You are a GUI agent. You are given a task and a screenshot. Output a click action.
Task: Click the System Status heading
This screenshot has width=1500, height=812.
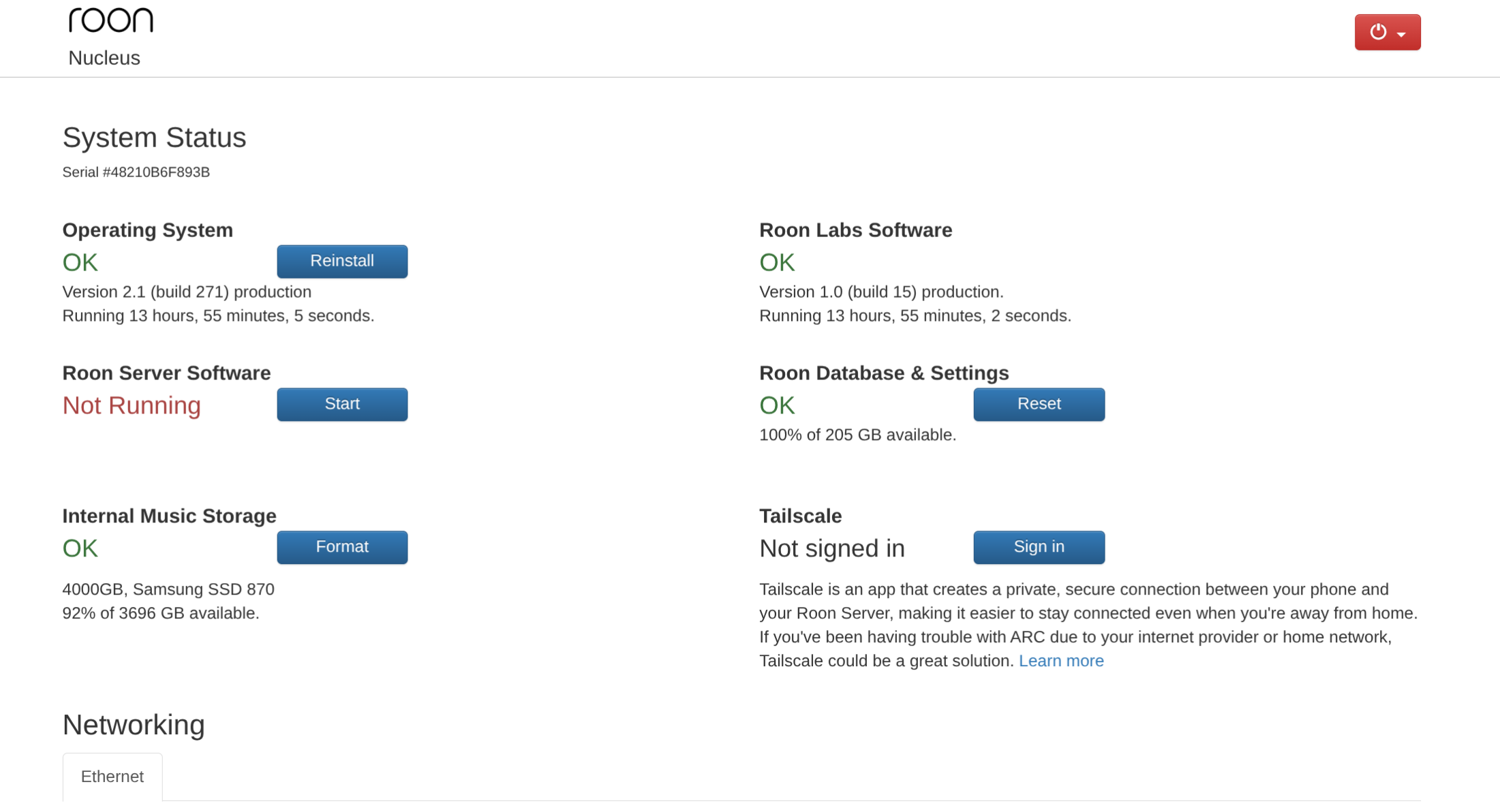point(154,138)
